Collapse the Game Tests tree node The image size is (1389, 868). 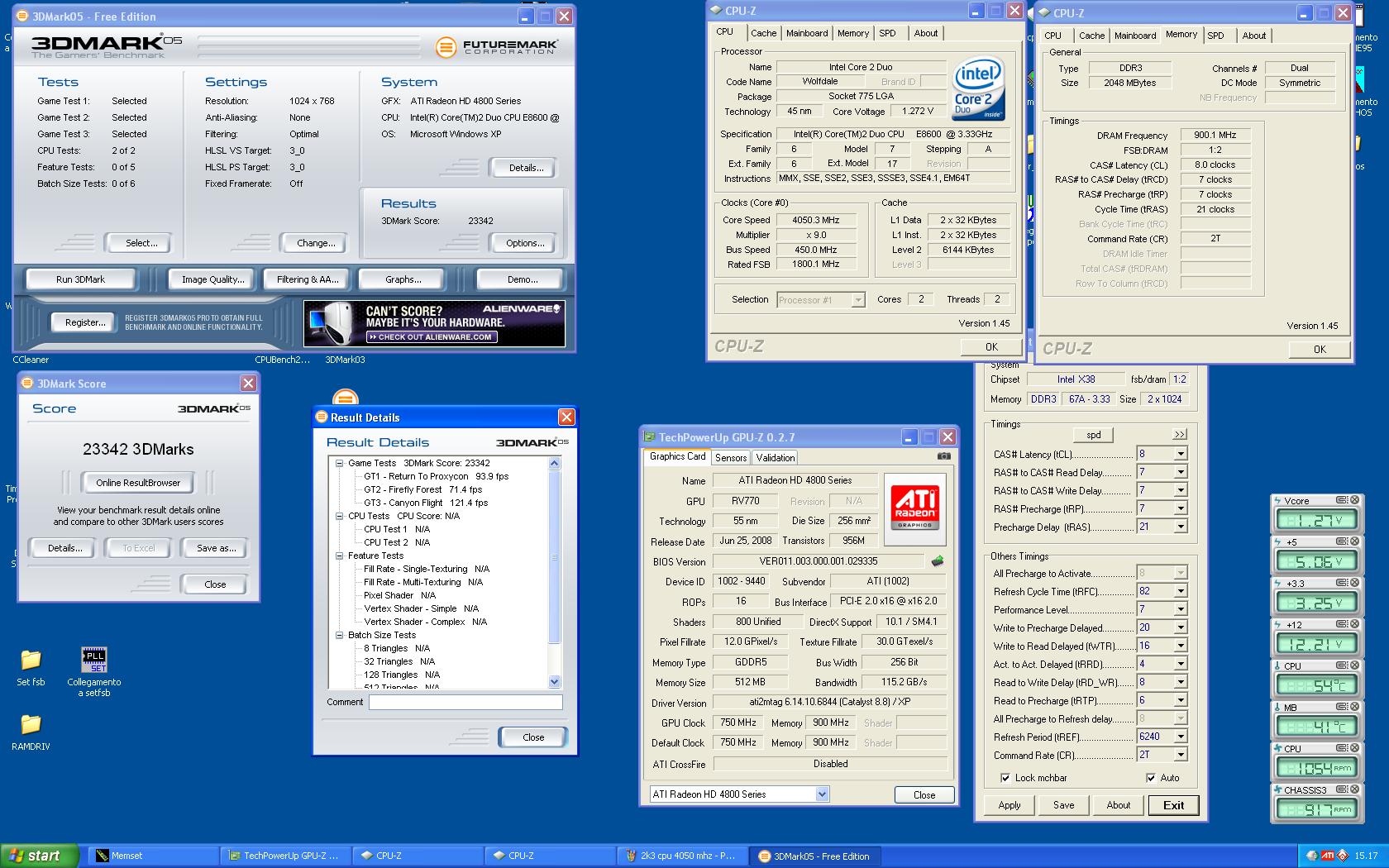point(339,464)
